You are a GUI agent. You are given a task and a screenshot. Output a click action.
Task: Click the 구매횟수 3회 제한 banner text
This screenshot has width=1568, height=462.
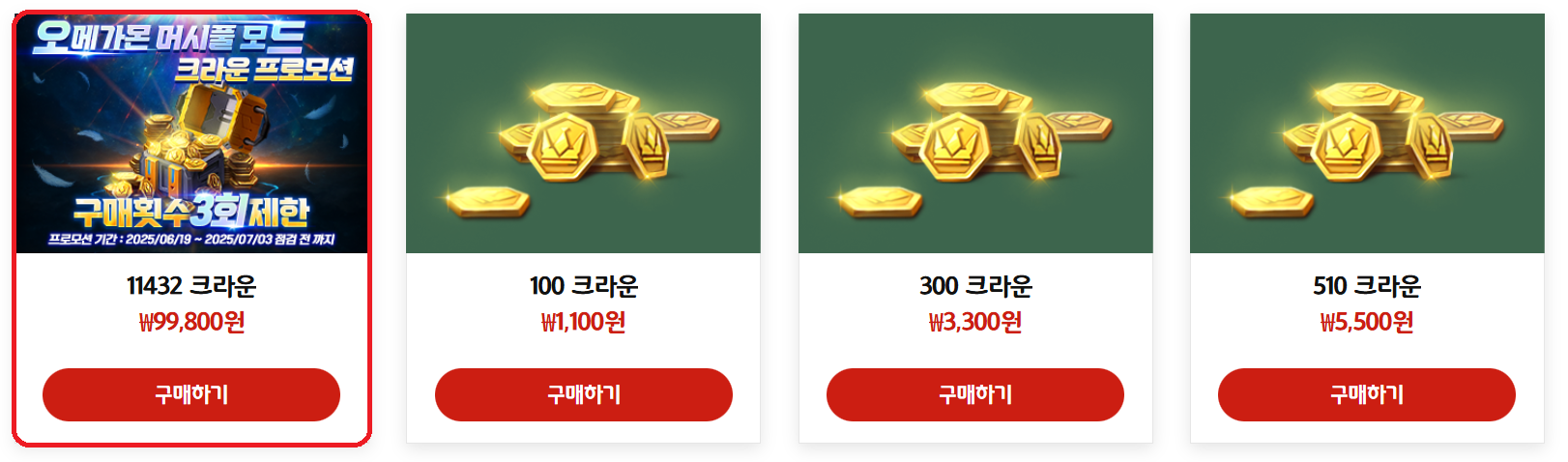pyautogui.click(x=191, y=210)
